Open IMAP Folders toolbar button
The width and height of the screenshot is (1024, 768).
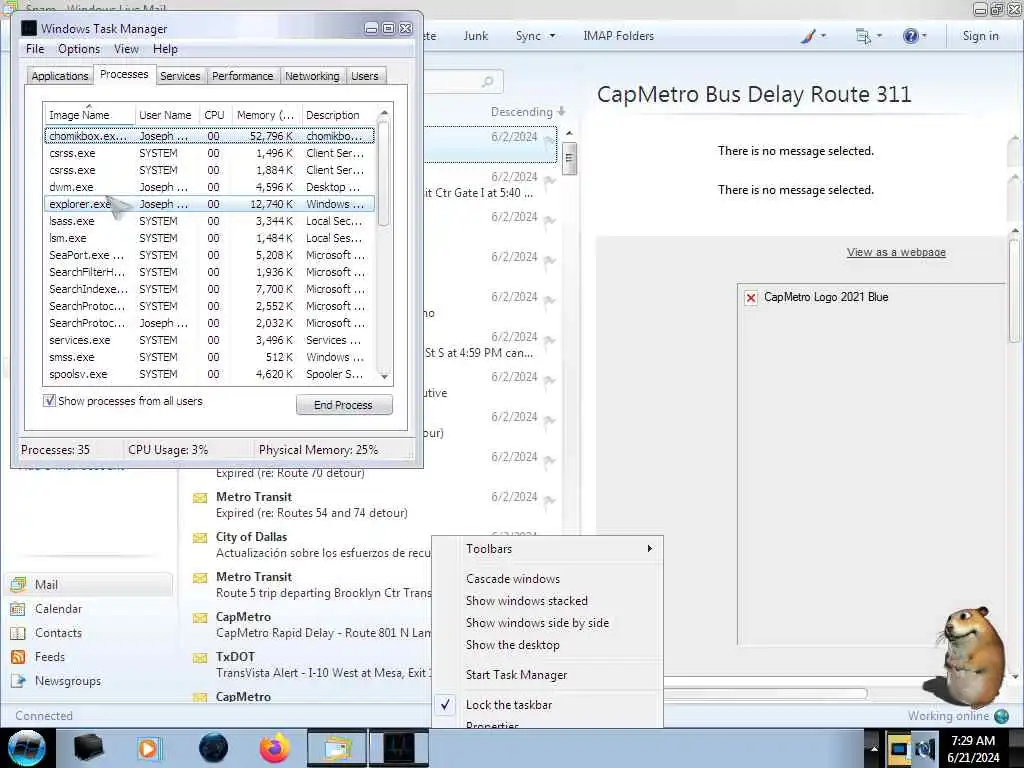(618, 36)
